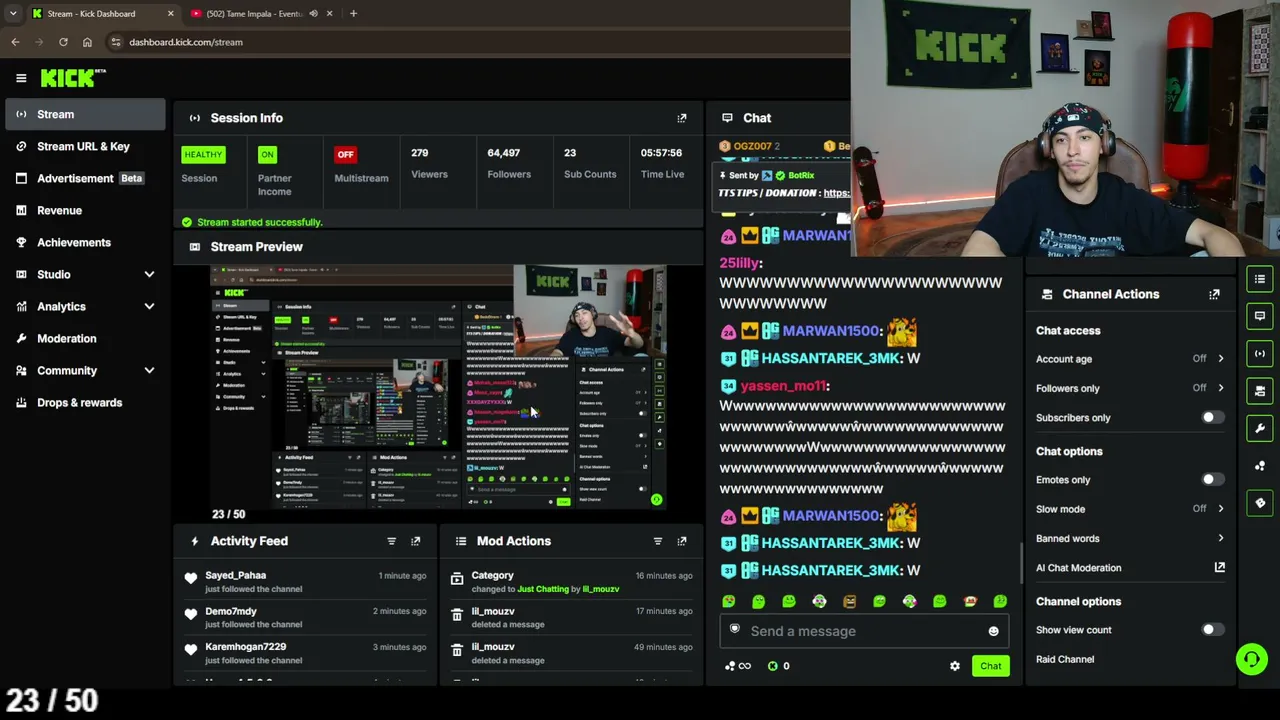The width and height of the screenshot is (1280, 720).
Task: Toggle the channel actions icon in the right rail
Action: pyautogui.click(x=1260, y=391)
